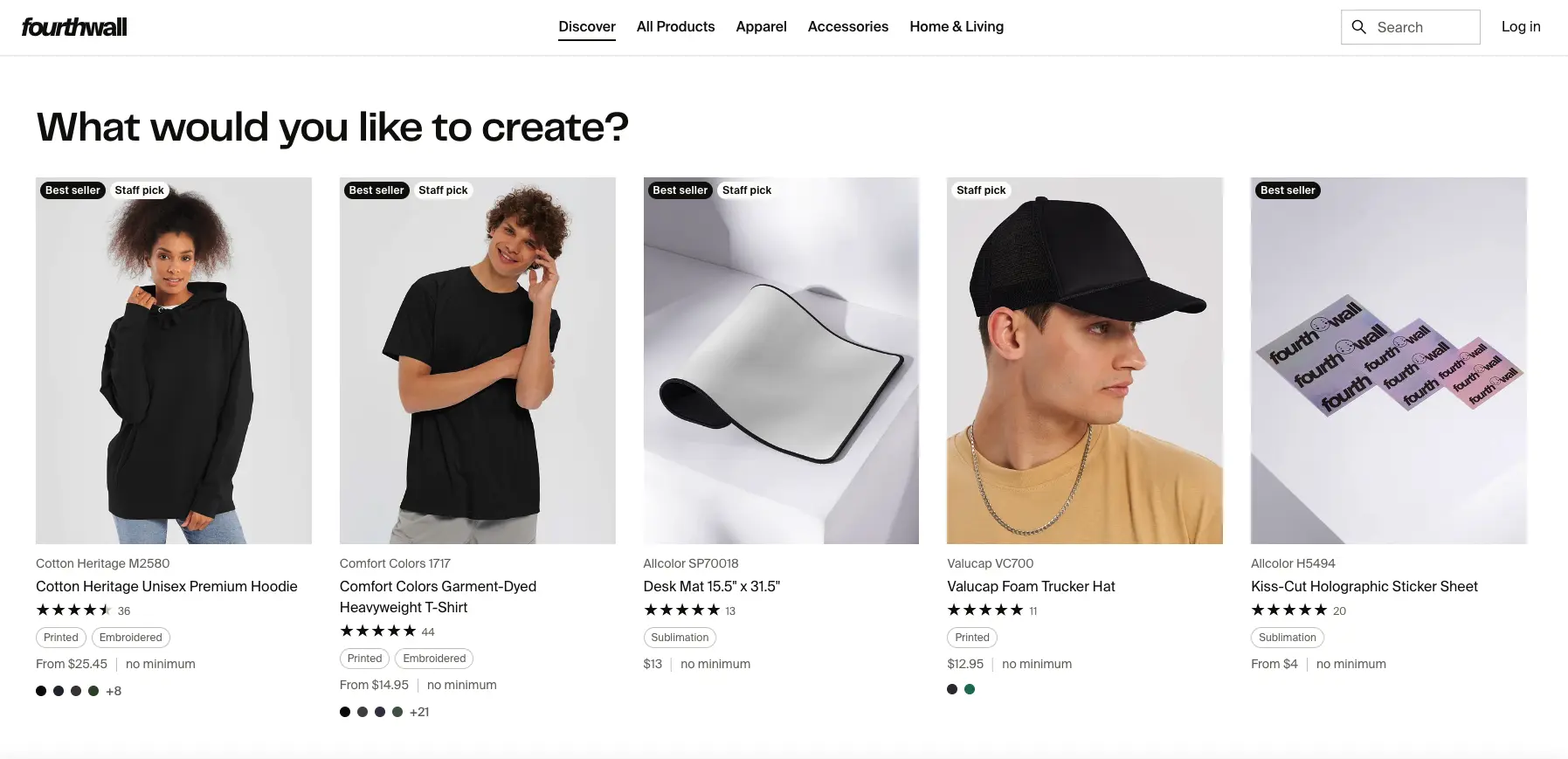Click the Log in link
1568x759 pixels.
pyautogui.click(x=1520, y=27)
